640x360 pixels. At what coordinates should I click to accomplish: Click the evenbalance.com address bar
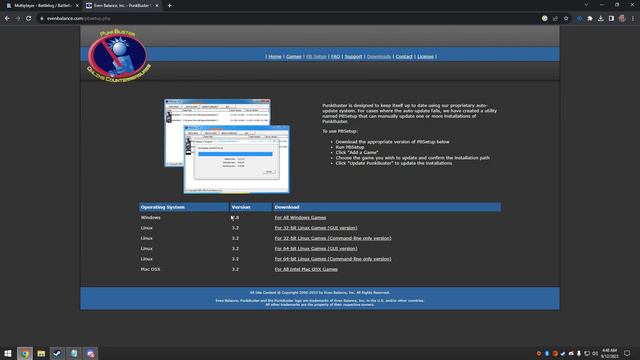coord(286,18)
